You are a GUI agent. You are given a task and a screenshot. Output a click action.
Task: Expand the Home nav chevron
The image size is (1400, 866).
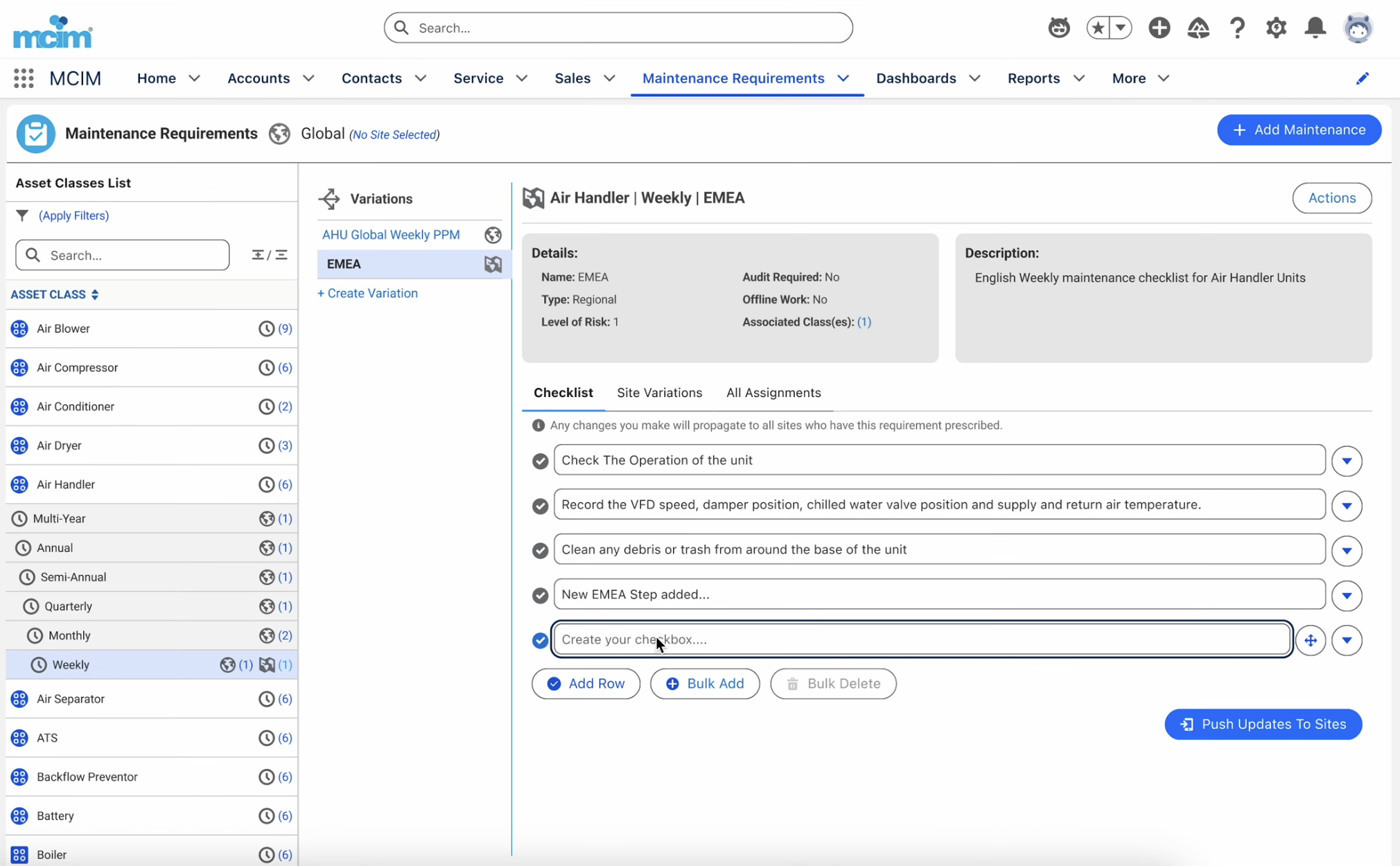coord(194,78)
